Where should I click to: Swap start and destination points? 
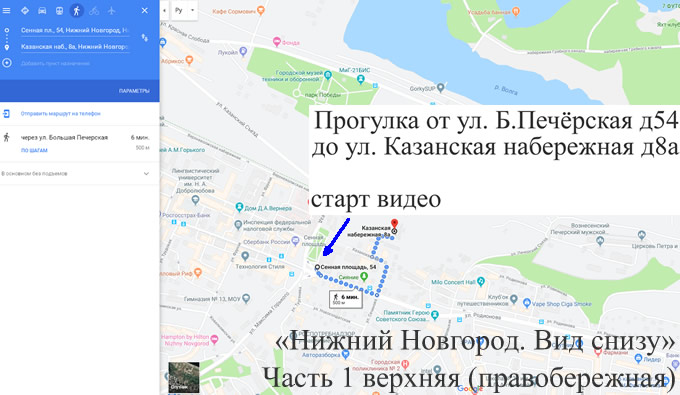(x=144, y=38)
